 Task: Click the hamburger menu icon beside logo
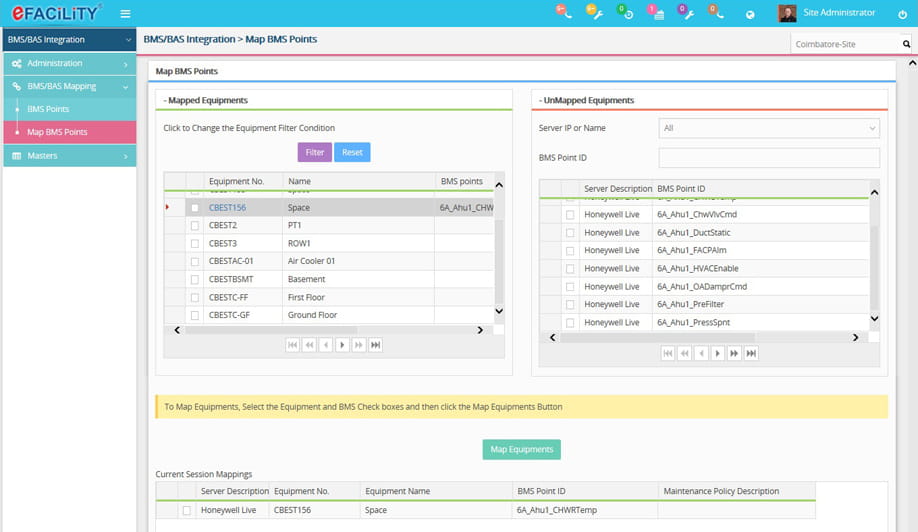(125, 14)
